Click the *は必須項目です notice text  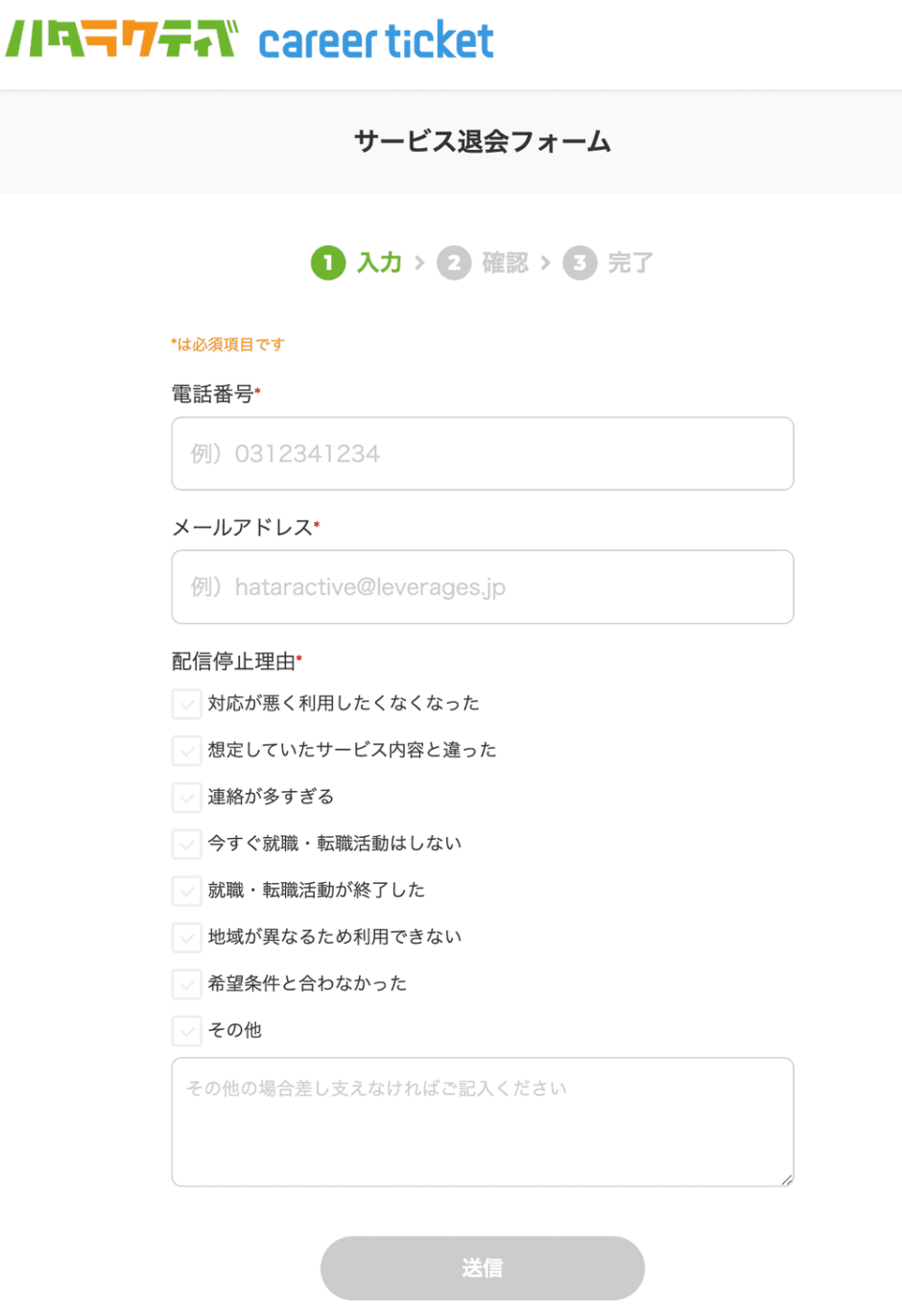(x=226, y=344)
